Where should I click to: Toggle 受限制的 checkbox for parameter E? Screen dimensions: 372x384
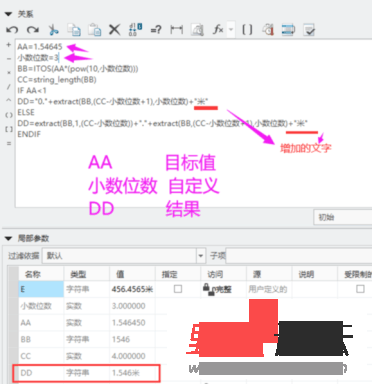point(360,289)
